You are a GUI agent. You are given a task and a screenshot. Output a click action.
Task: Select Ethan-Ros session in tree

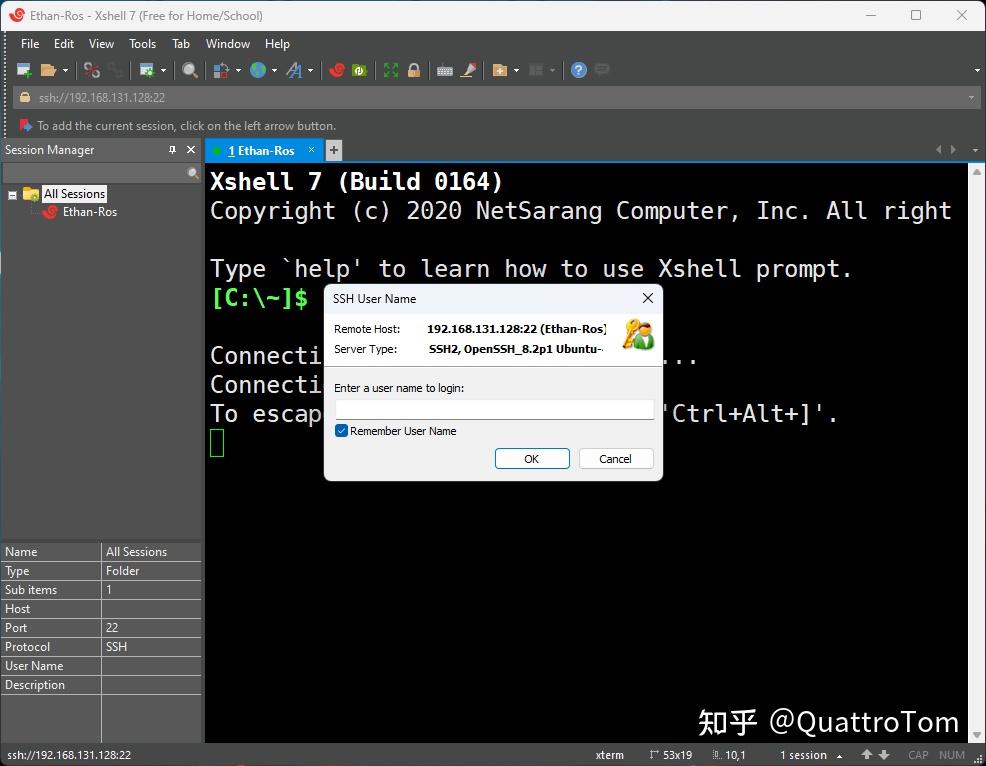89,212
